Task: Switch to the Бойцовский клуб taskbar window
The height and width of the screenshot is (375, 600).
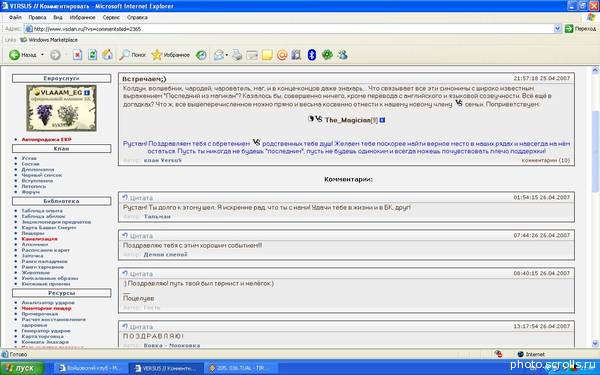Action: [91, 368]
